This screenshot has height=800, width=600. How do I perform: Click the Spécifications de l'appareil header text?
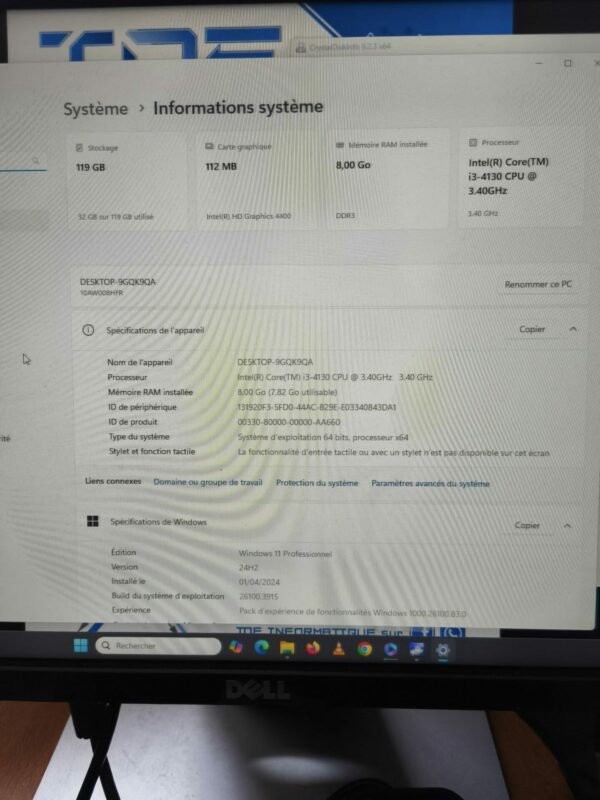click(155, 330)
